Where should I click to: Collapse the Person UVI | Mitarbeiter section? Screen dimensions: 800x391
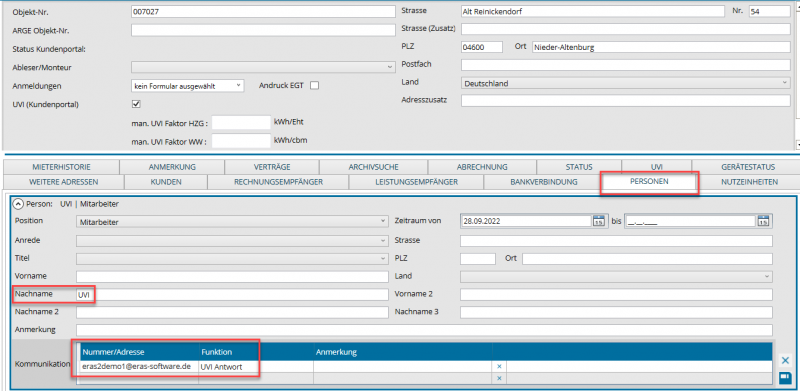(18, 204)
